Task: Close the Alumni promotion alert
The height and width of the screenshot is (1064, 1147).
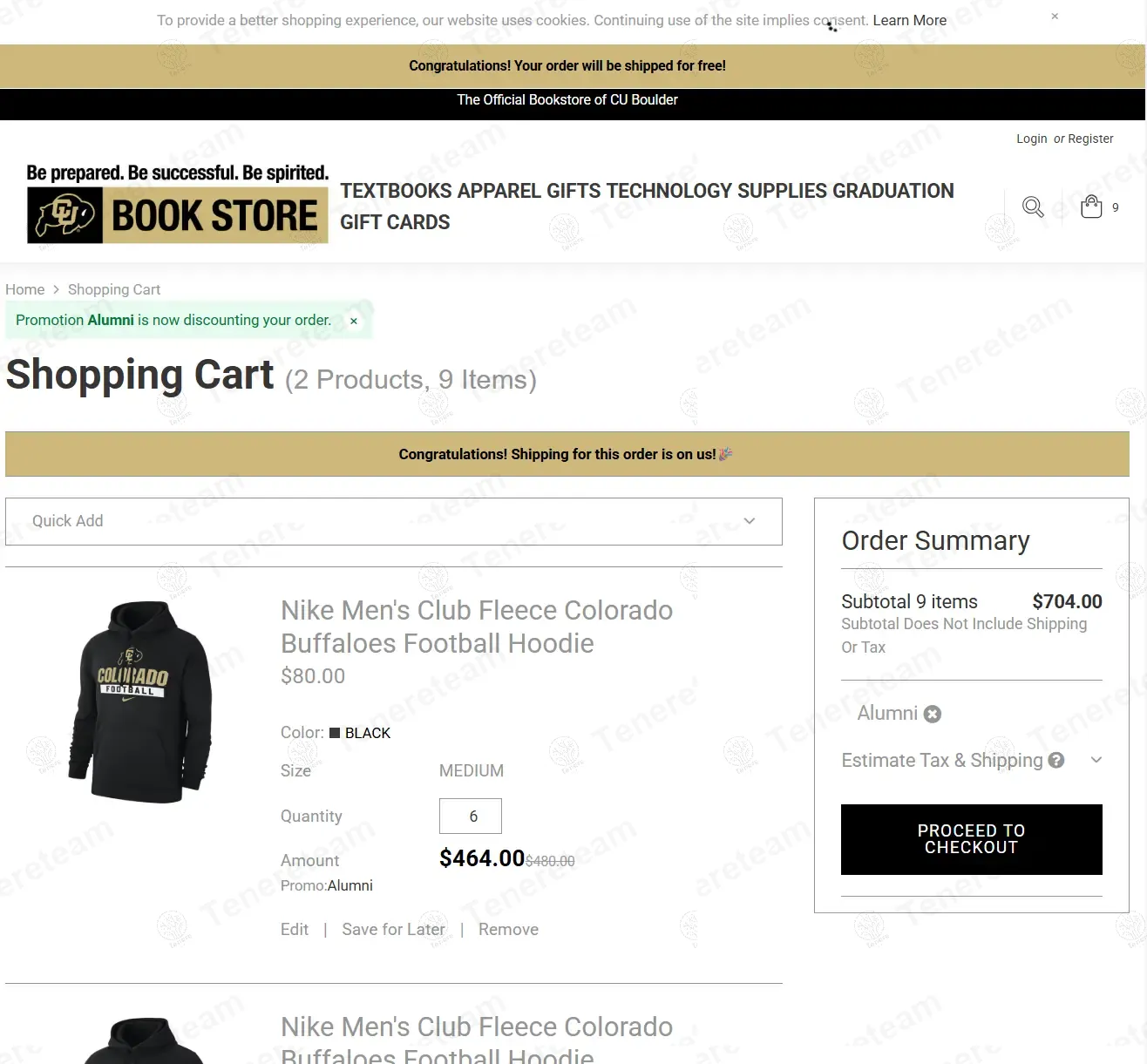Action: tap(354, 321)
